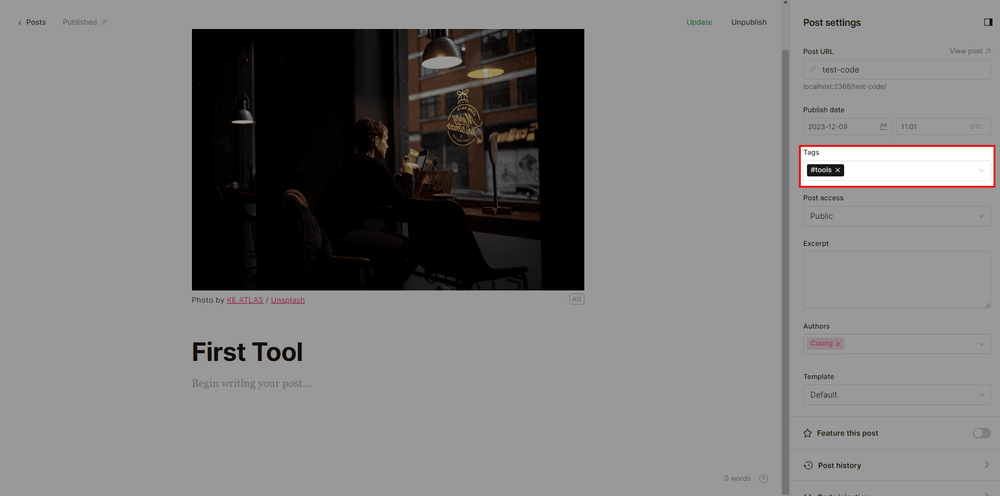Open the help question mark icon

pos(763,479)
